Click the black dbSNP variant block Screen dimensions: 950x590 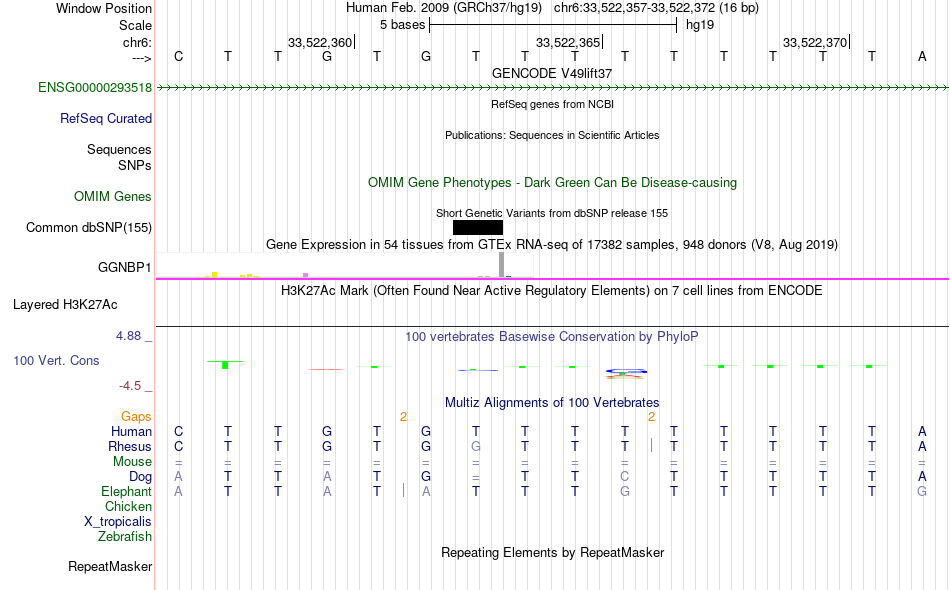[477, 227]
